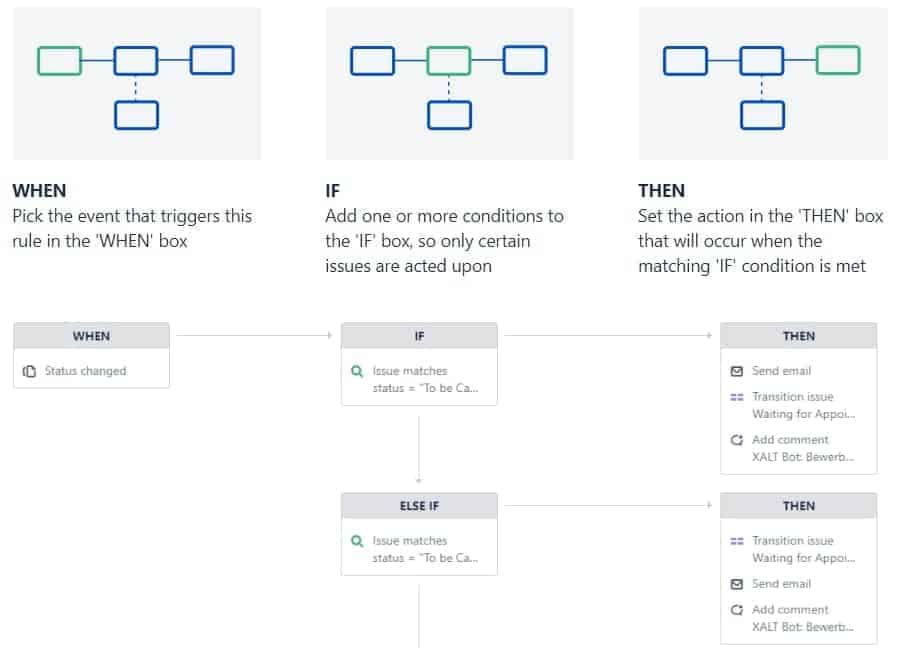Click the magnifier icon in ELSE IF box

coord(357,541)
